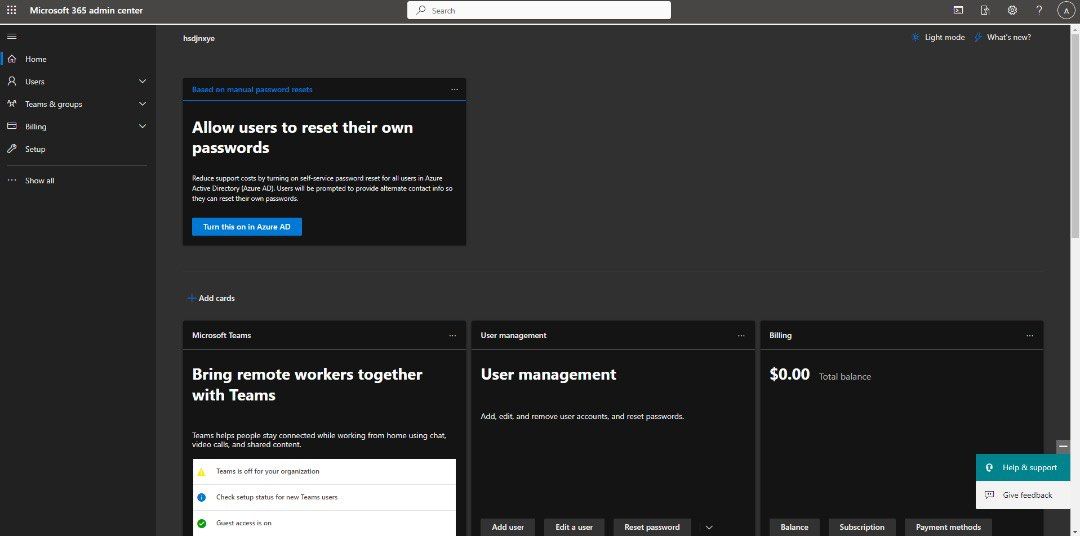
Task: Click the Help & support headset icon
Action: tap(989, 467)
